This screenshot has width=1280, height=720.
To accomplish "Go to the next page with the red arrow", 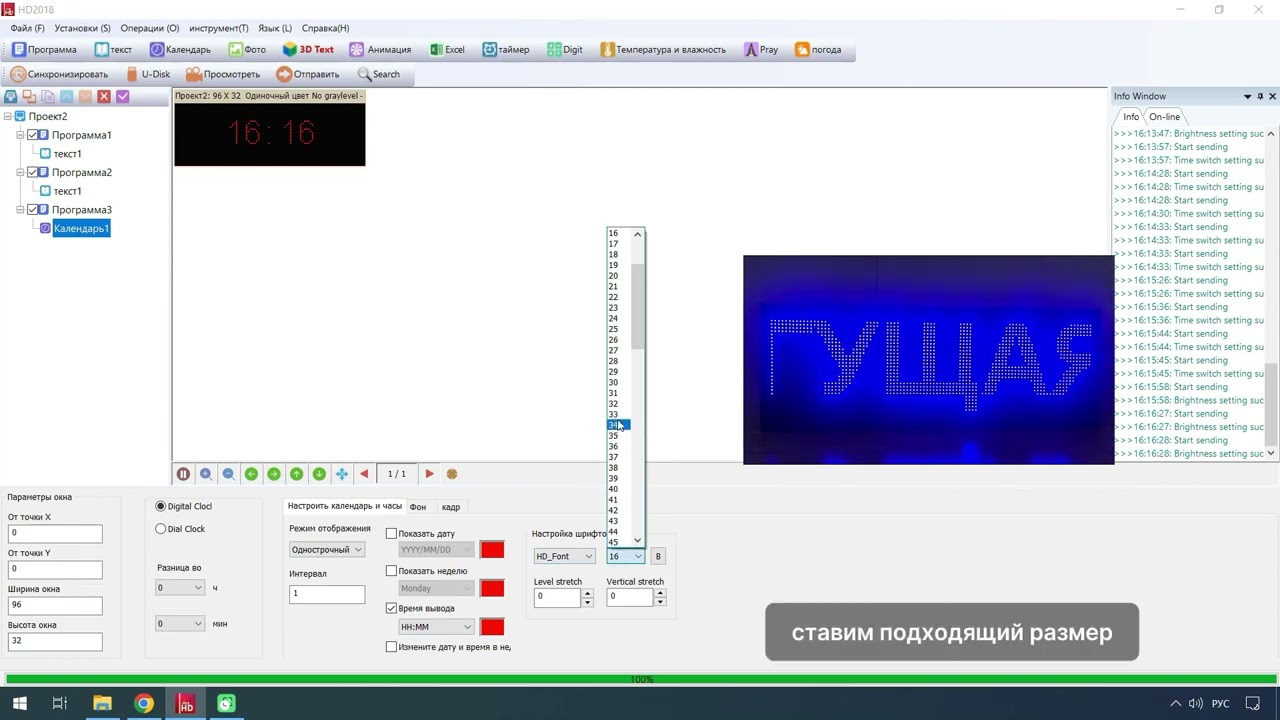I will click(x=429, y=474).
